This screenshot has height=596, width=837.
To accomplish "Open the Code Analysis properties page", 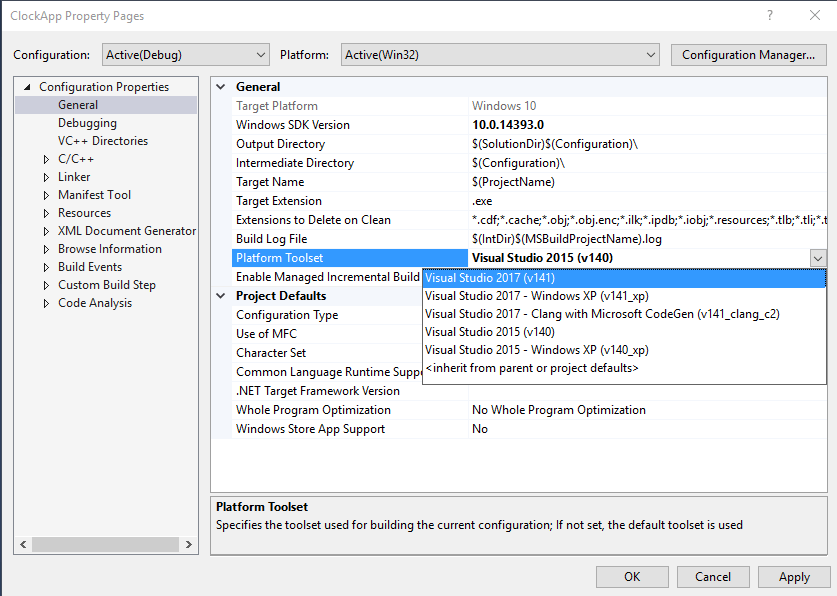I will (x=95, y=303).
